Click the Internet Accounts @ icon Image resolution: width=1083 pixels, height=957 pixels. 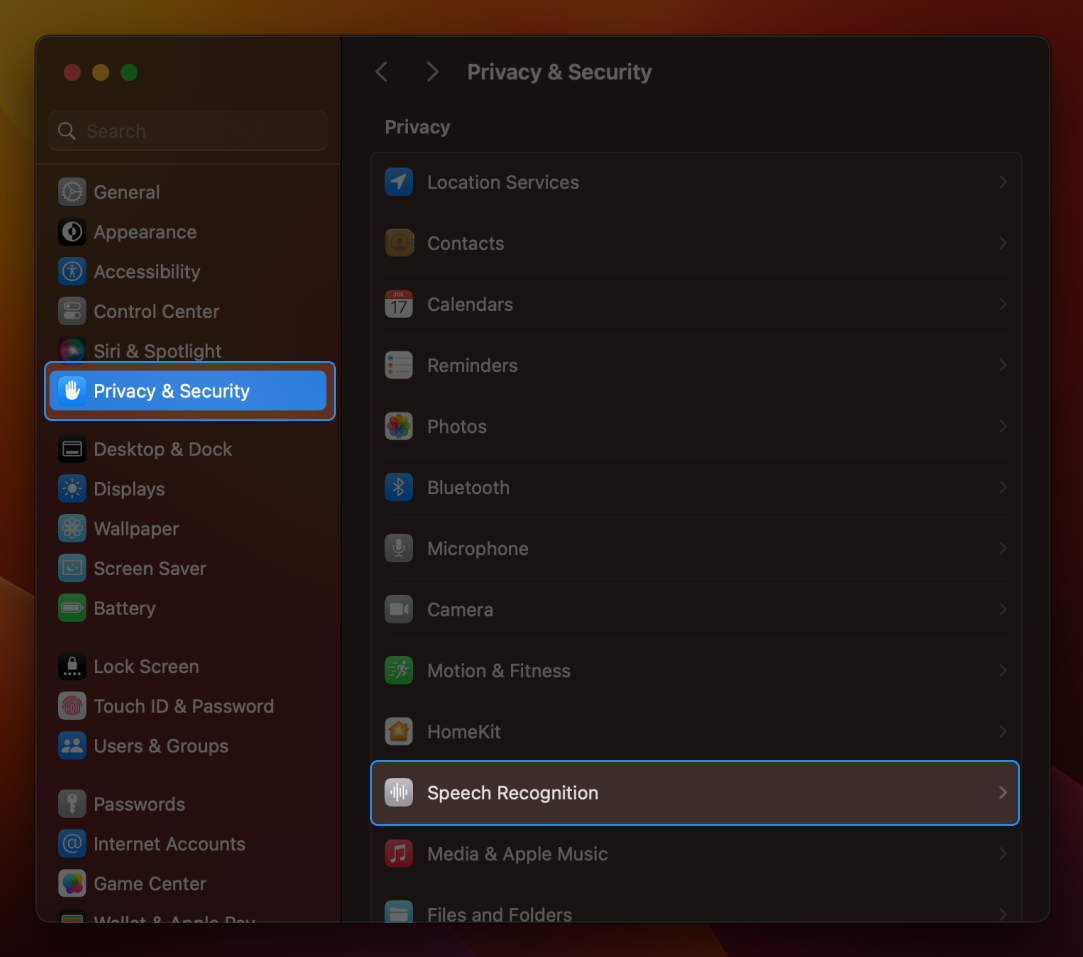(72, 844)
